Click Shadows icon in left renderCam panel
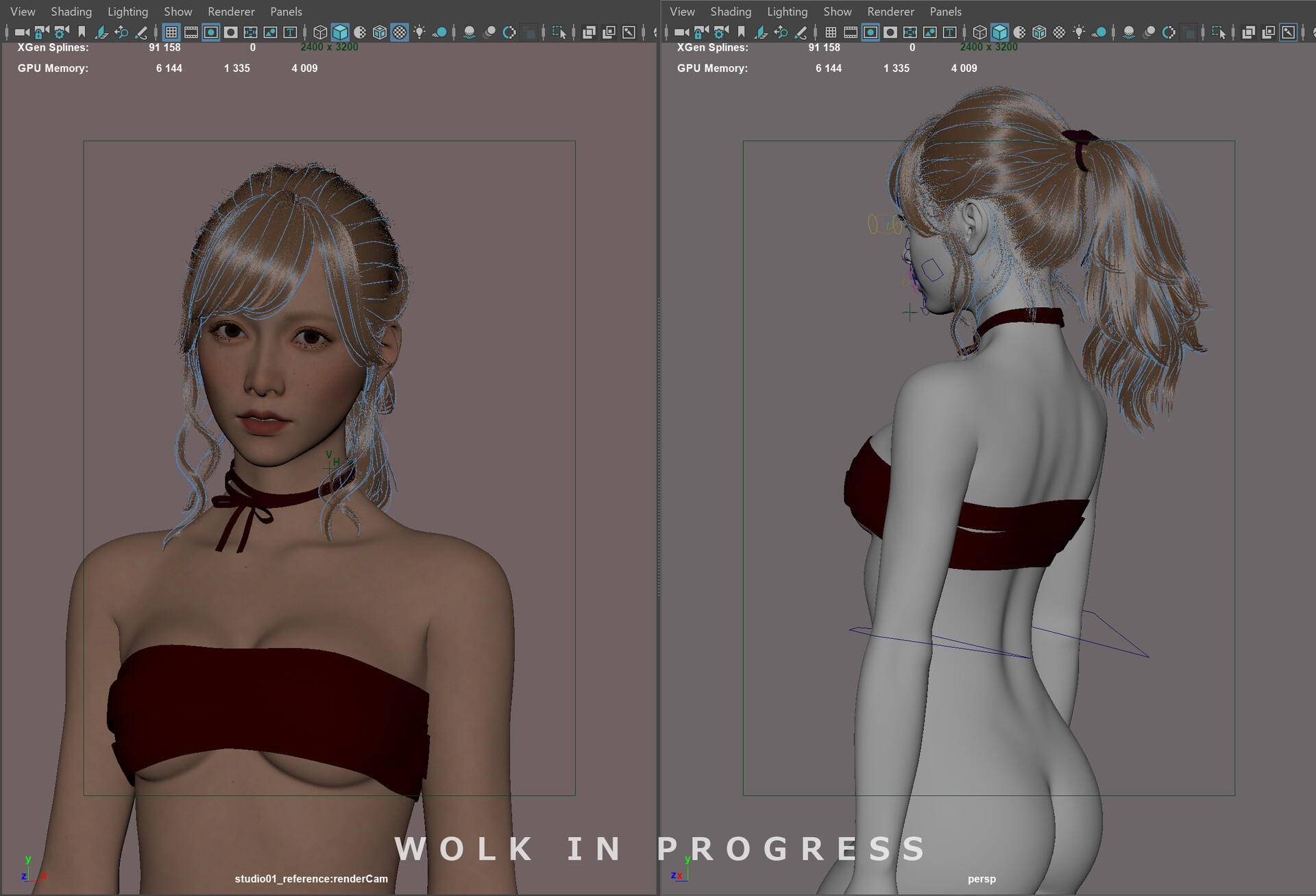This screenshot has height=896, width=1316. [439, 32]
